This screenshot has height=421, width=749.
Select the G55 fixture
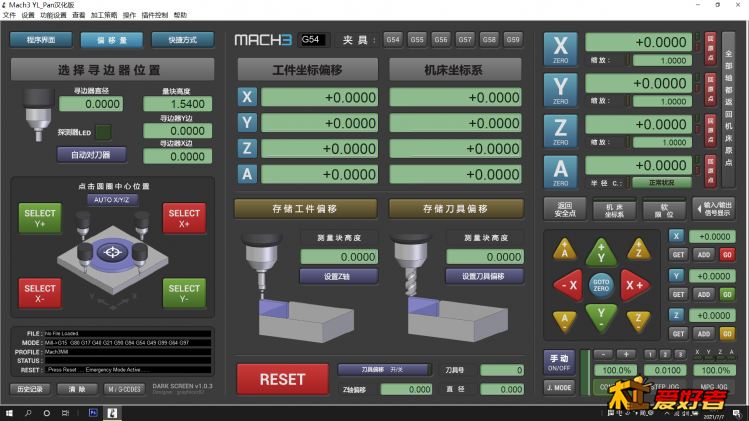tap(417, 40)
